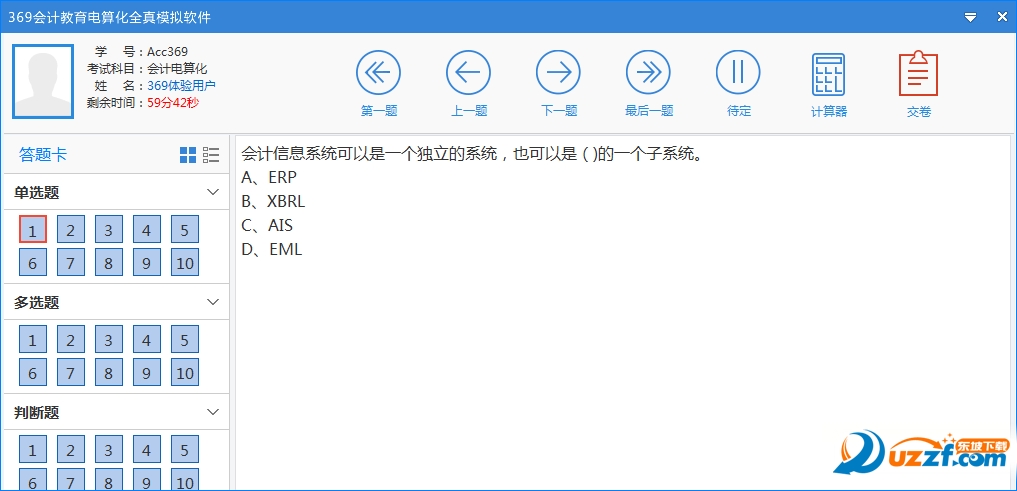
Task: Open single-choice question 4
Action: 147,230
